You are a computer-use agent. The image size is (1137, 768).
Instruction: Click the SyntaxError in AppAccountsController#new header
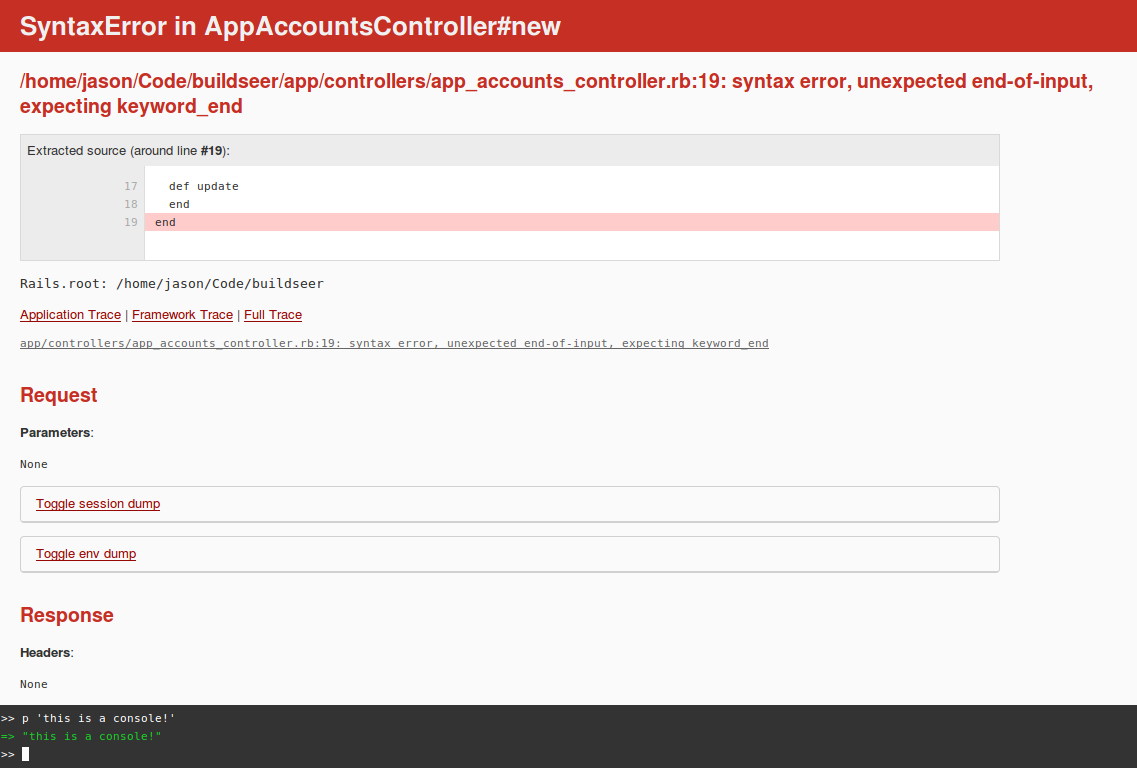[290, 26]
